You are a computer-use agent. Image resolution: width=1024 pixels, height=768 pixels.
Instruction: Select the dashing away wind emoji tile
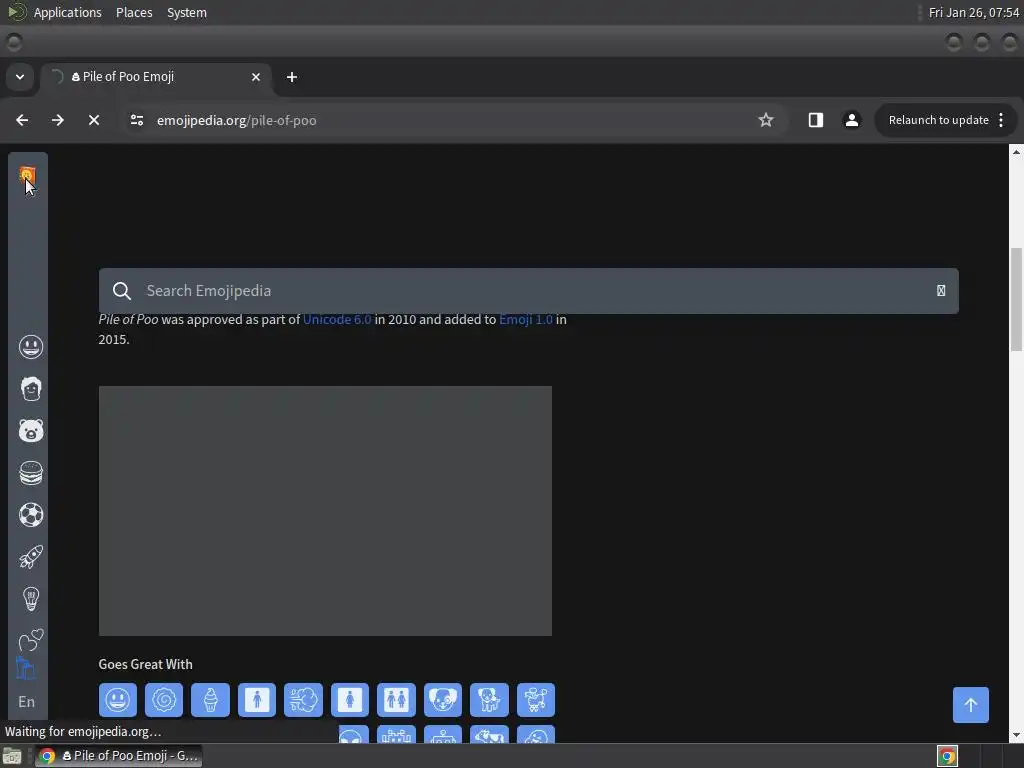(303, 700)
